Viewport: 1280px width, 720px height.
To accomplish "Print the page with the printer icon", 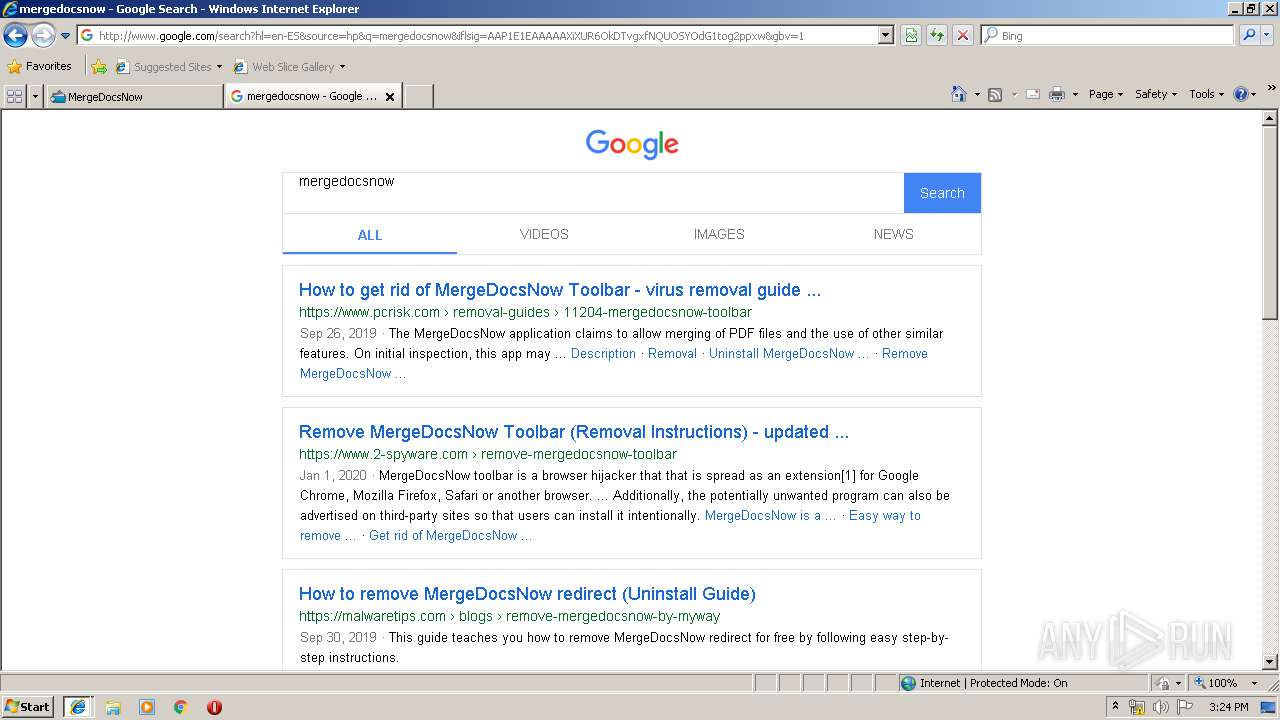I will point(1056,94).
